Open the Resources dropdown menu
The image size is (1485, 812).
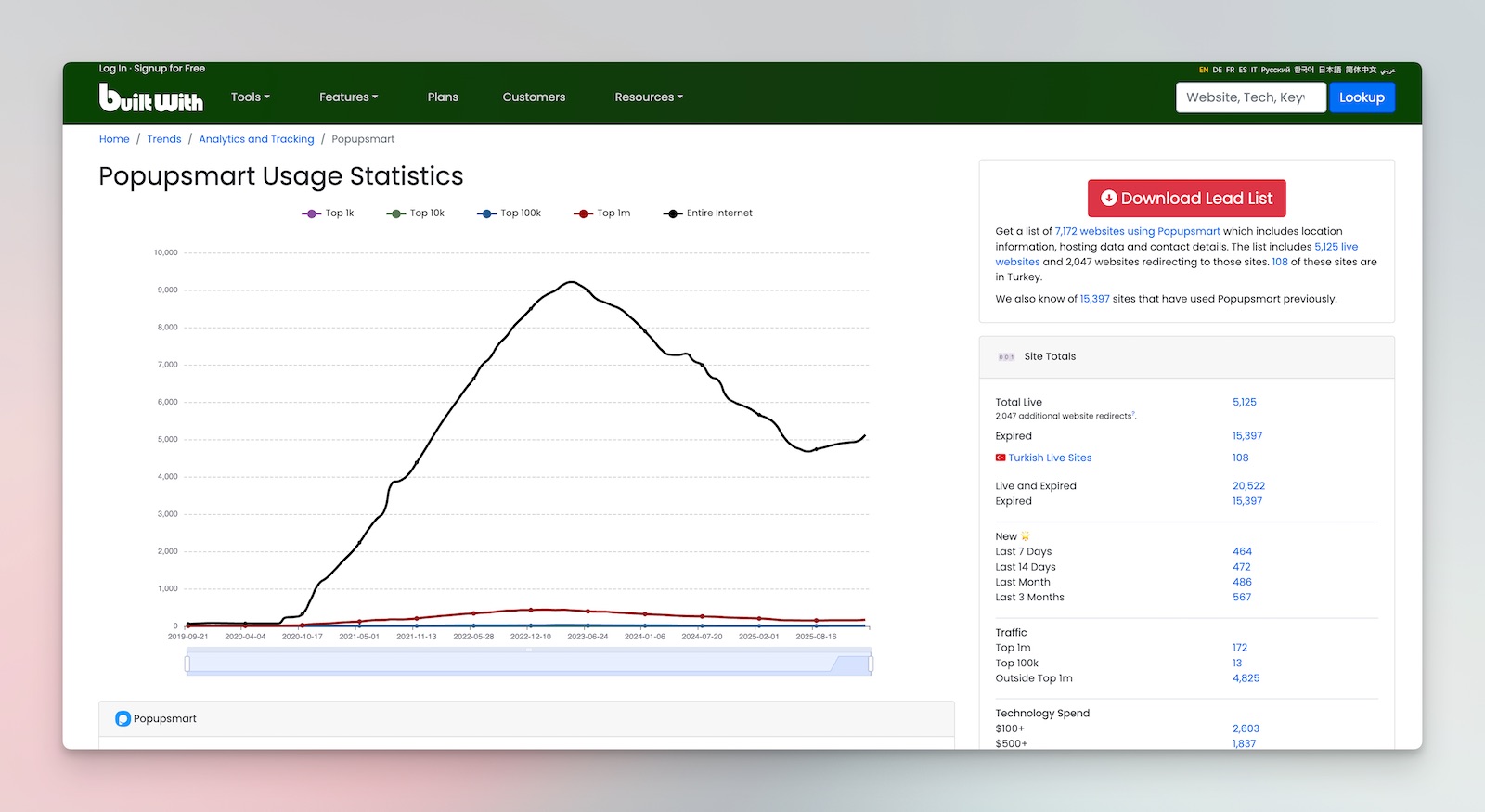pos(649,97)
